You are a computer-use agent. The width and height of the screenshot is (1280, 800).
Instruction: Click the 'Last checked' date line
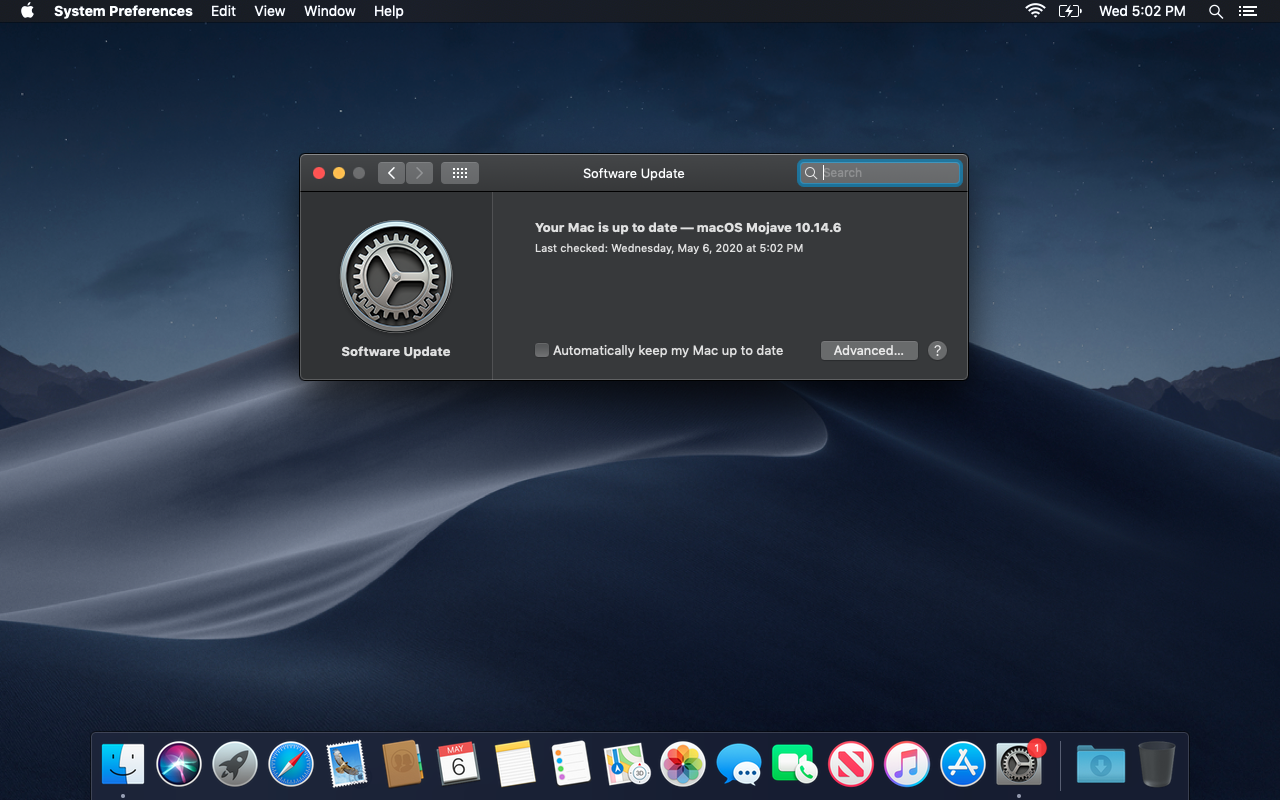[669, 248]
